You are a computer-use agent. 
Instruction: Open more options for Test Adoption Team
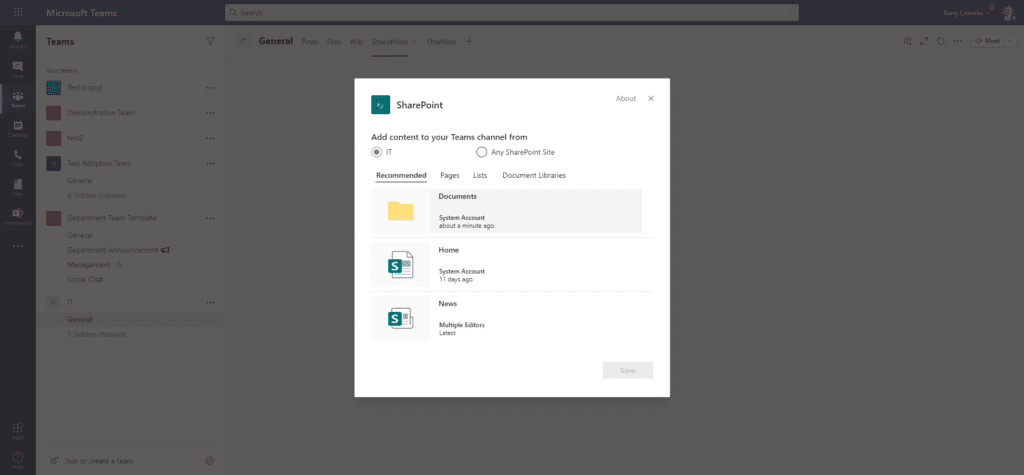tap(210, 163)
